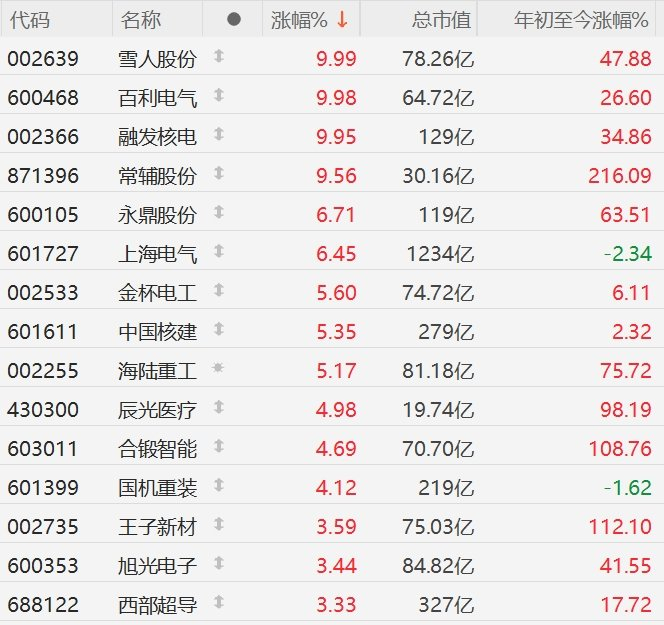Open stock name 百利电气

coord(158,98)
